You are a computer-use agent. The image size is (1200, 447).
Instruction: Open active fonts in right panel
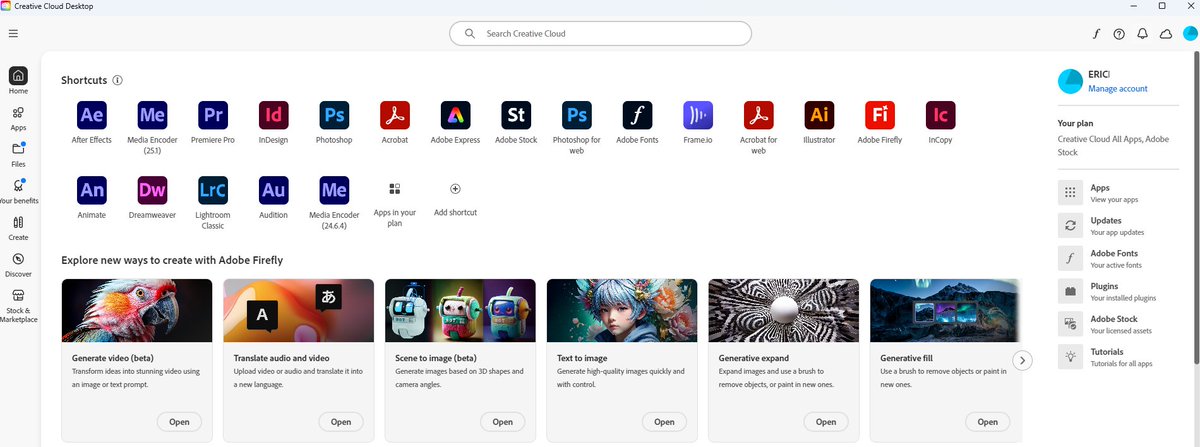click(x=1120, y=259)
